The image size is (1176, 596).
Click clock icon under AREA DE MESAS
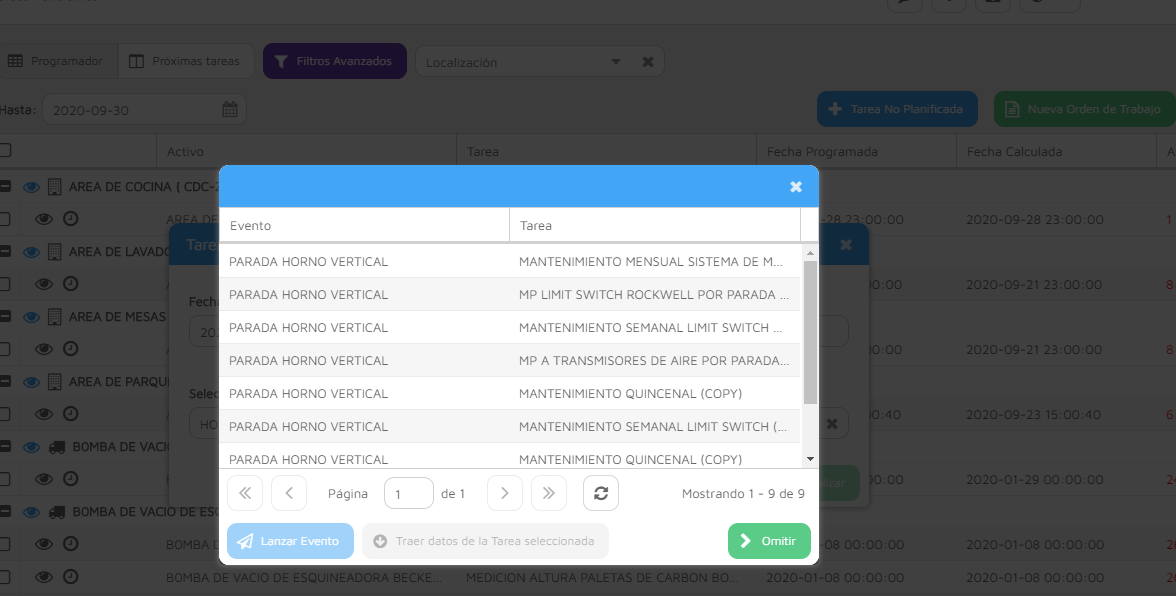pyautogui.click(x=70, y=349)
